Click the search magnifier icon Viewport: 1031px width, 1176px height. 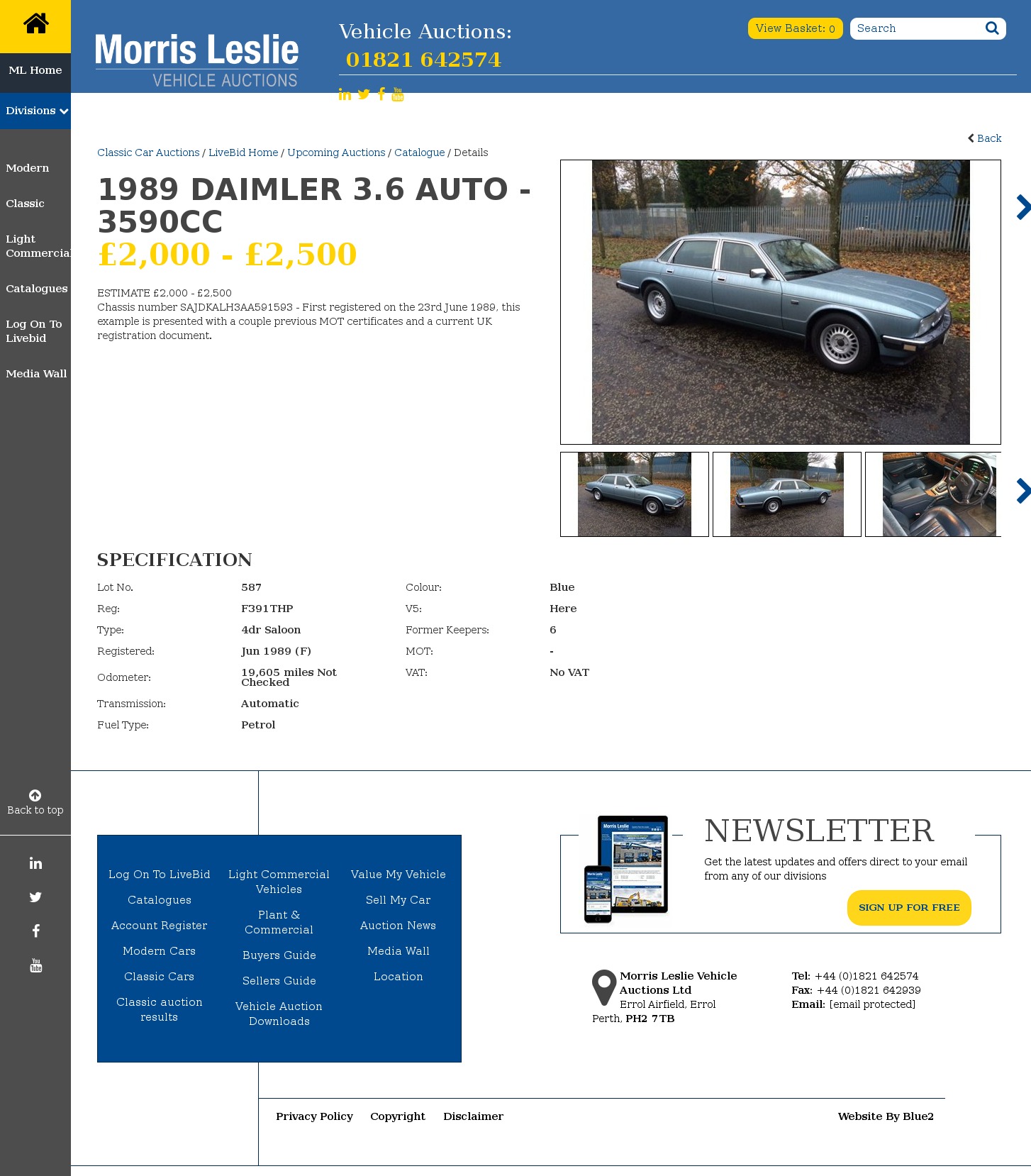coord(992,28)
